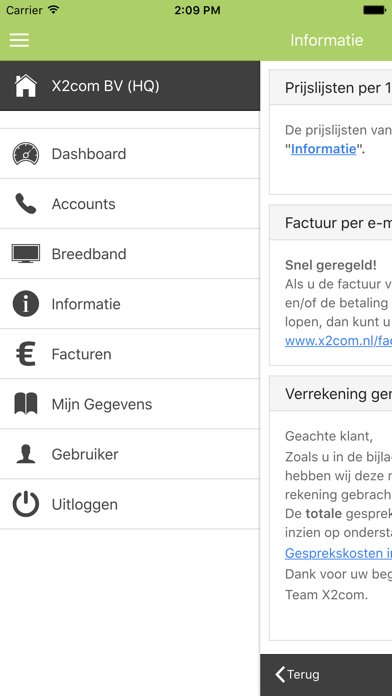The width and height of the screenshot is (392, 696).
Task: Click the Gebruiker person icon
Action: click(x=26, y=454)
